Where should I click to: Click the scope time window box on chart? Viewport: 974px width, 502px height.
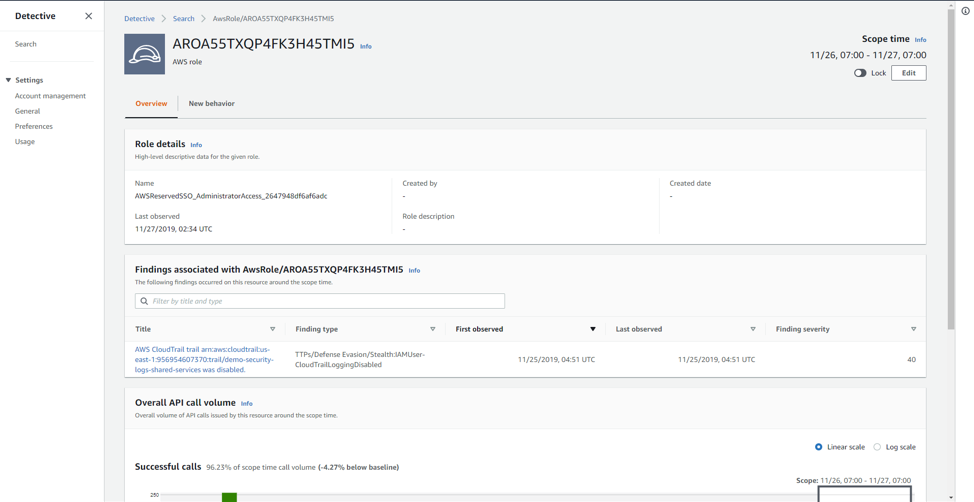[x=865, y=494]
